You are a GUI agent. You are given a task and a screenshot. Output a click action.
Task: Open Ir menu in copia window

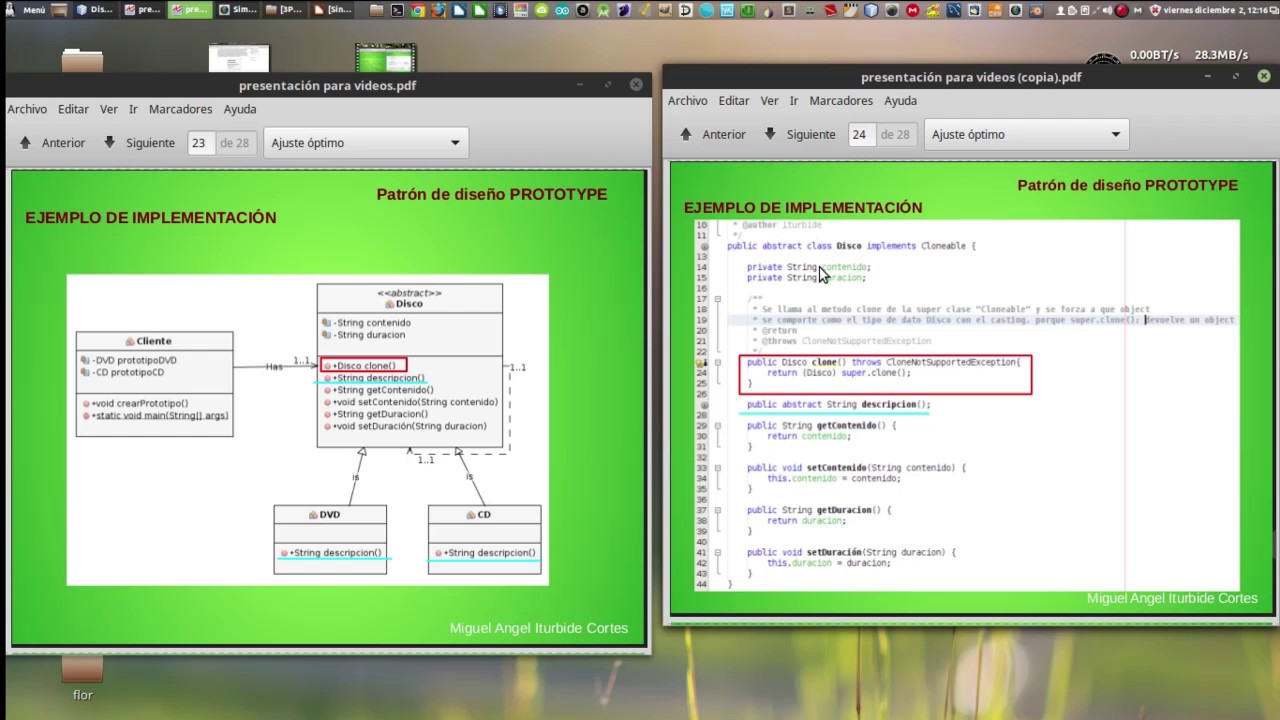[794, 101]
